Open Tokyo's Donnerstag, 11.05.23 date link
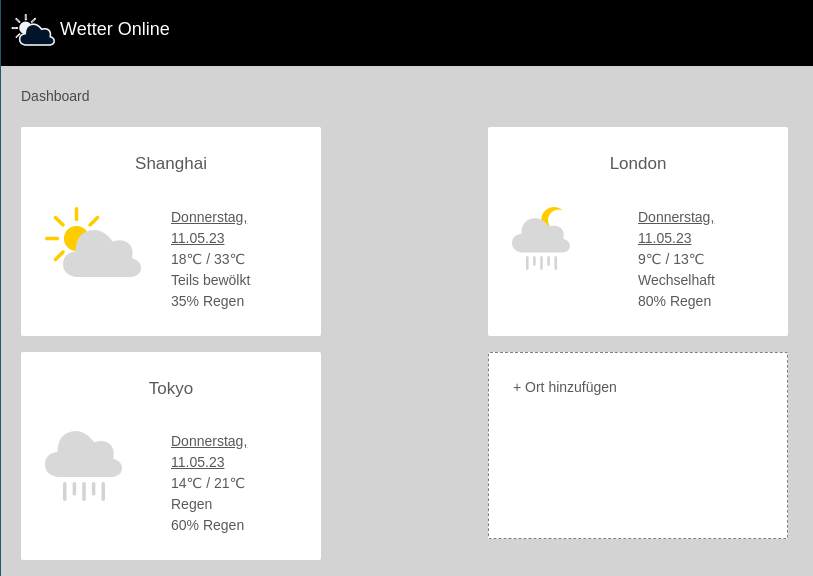 tap(209, 452)
